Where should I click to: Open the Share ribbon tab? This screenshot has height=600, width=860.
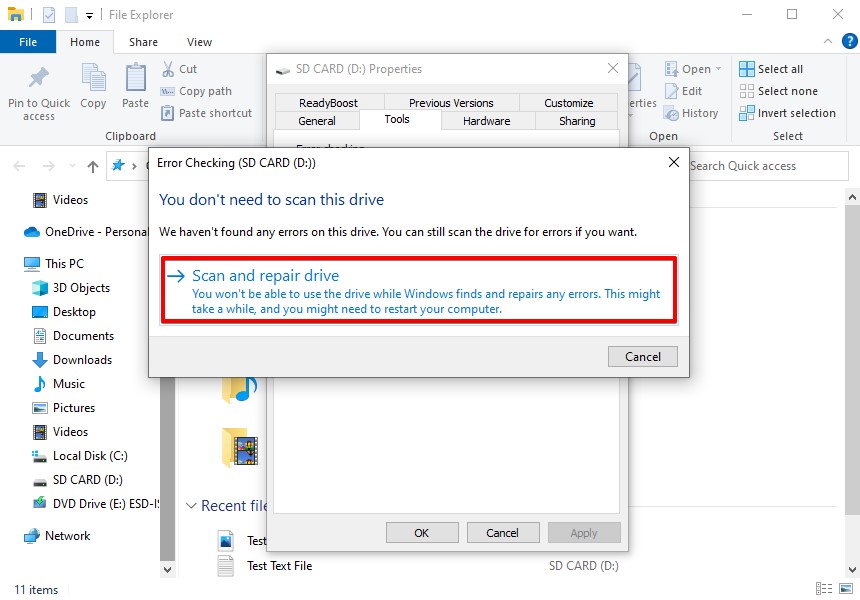(x=142, y=42)
